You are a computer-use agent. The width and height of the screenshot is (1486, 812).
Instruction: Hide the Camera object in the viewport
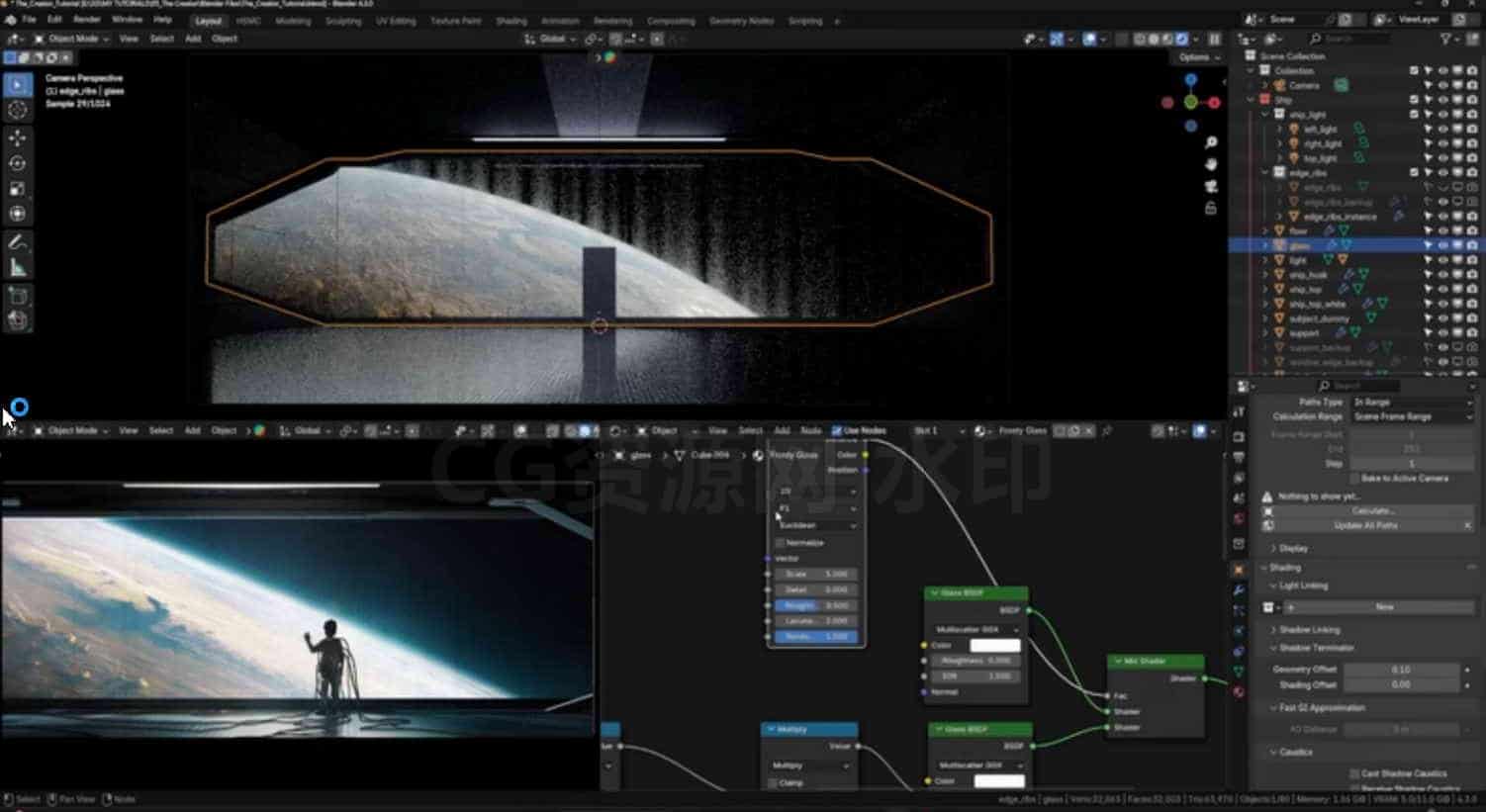1442,86
